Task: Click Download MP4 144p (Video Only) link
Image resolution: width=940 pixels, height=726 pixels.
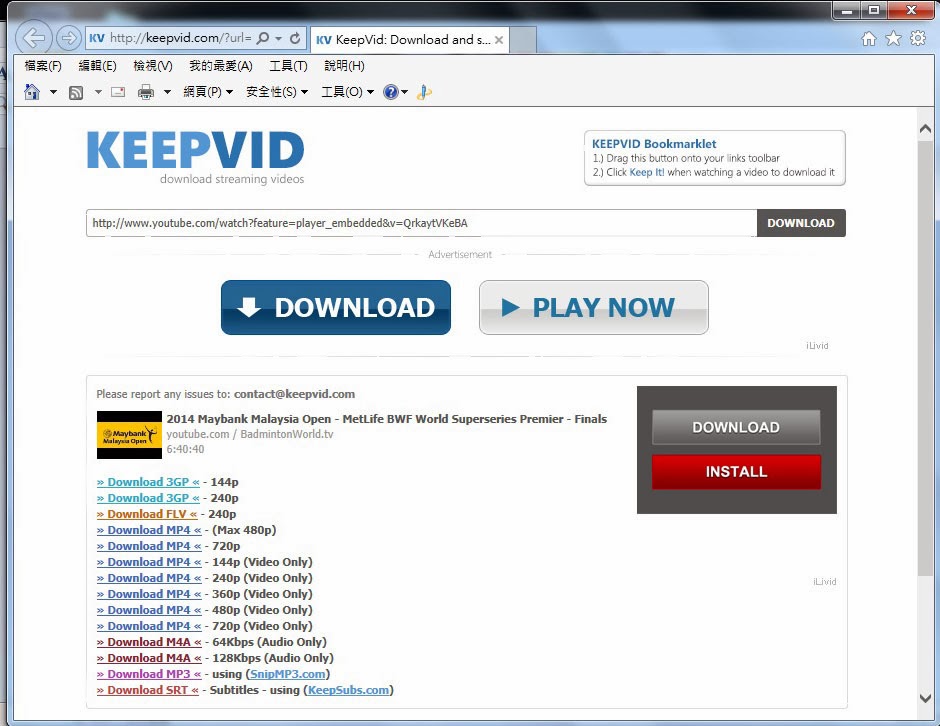Action: coord(149,562)
